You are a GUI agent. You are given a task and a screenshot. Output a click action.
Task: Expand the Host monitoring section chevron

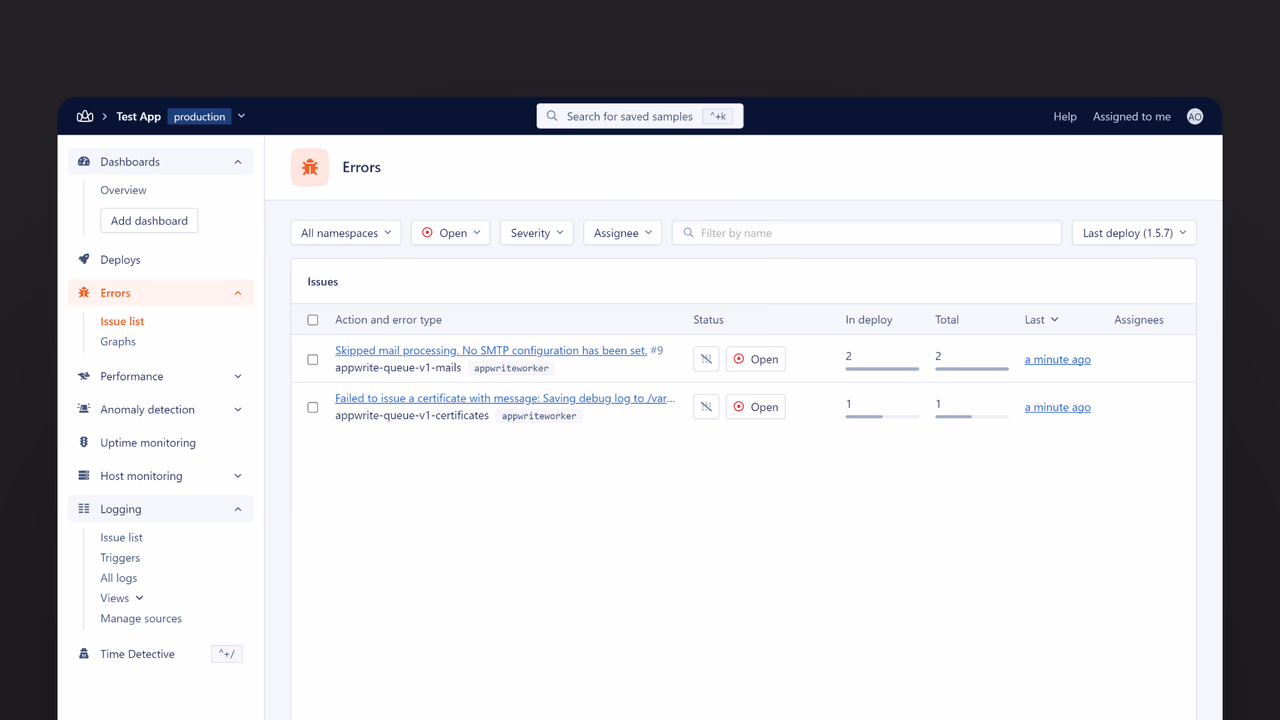pos(238,476)
